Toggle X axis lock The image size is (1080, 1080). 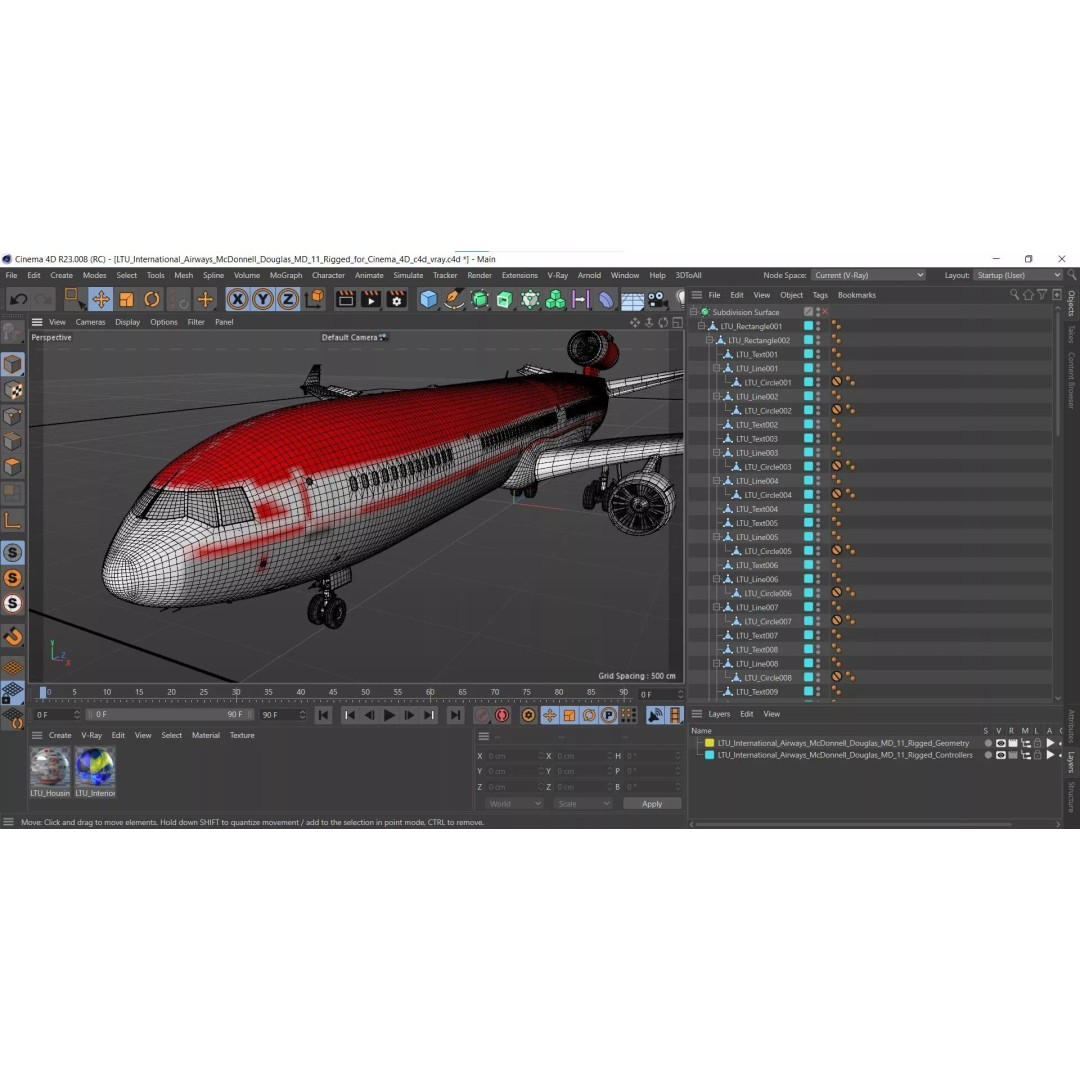point(238,299)
